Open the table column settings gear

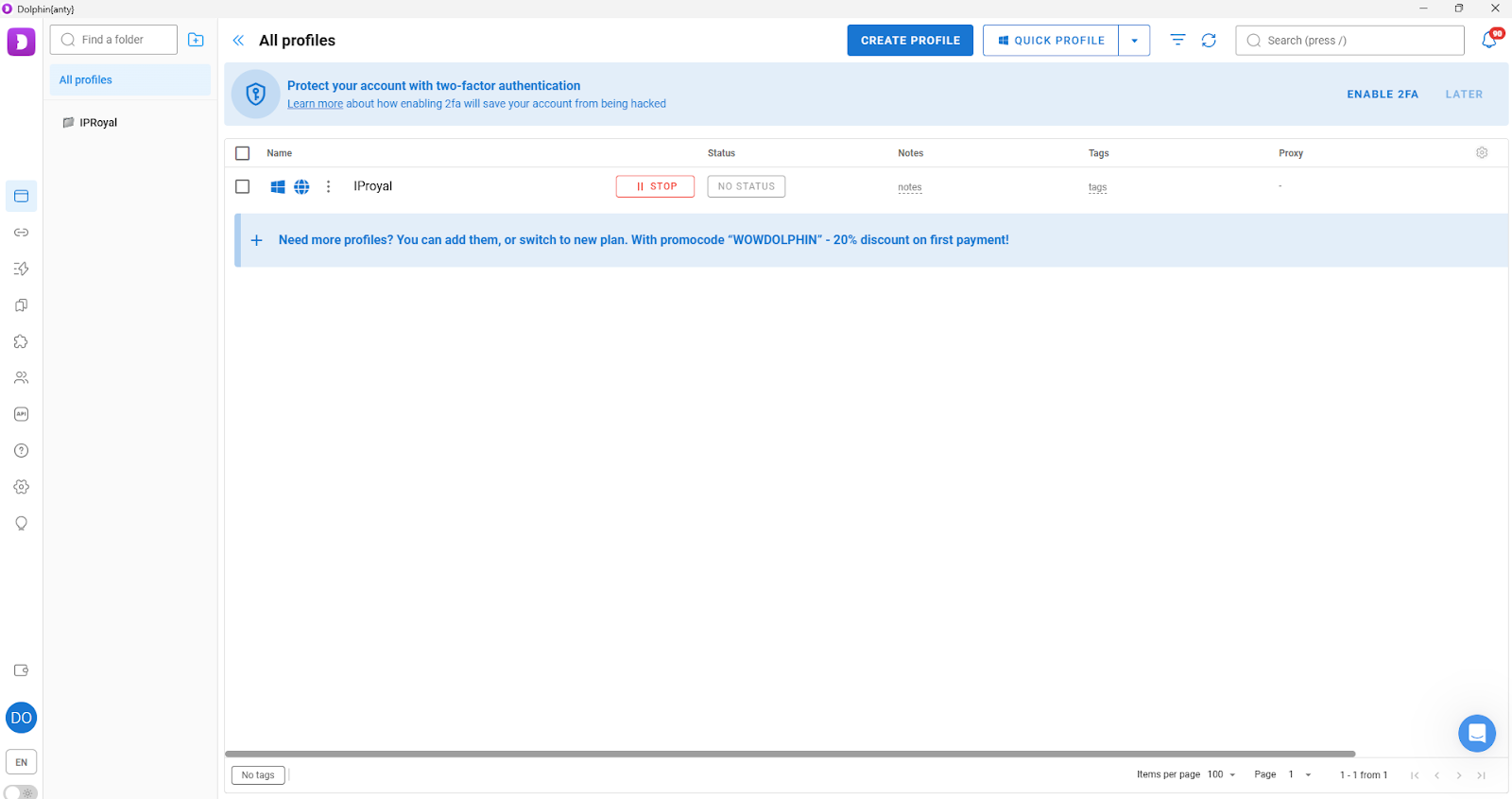[x=1482, y=153]
